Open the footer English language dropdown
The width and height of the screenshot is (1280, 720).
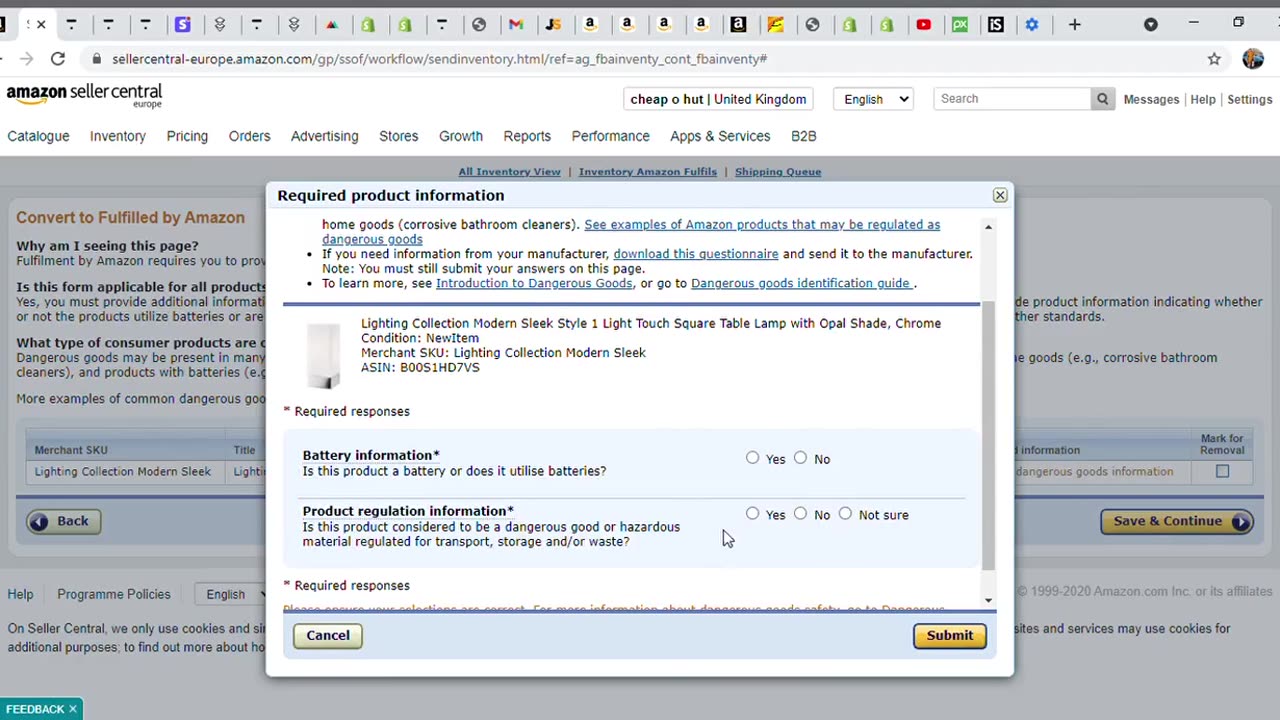pos(232,594)
